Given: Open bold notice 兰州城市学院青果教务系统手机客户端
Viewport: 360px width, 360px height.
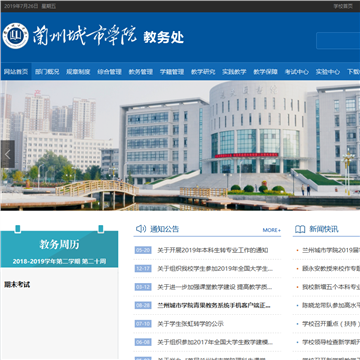Looking at the screenshot, I should click(214, 305).
